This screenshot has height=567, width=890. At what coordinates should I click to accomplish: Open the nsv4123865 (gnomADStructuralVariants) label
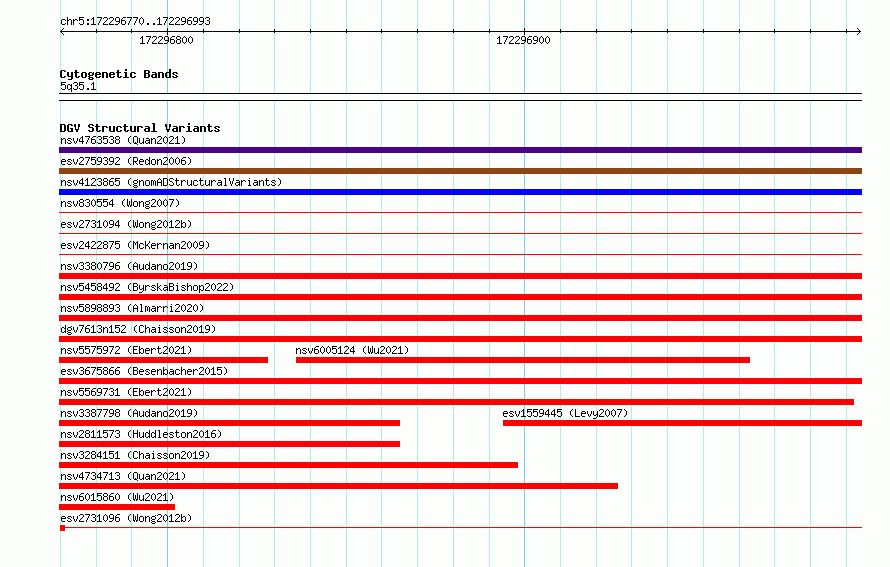coord(171,182)
